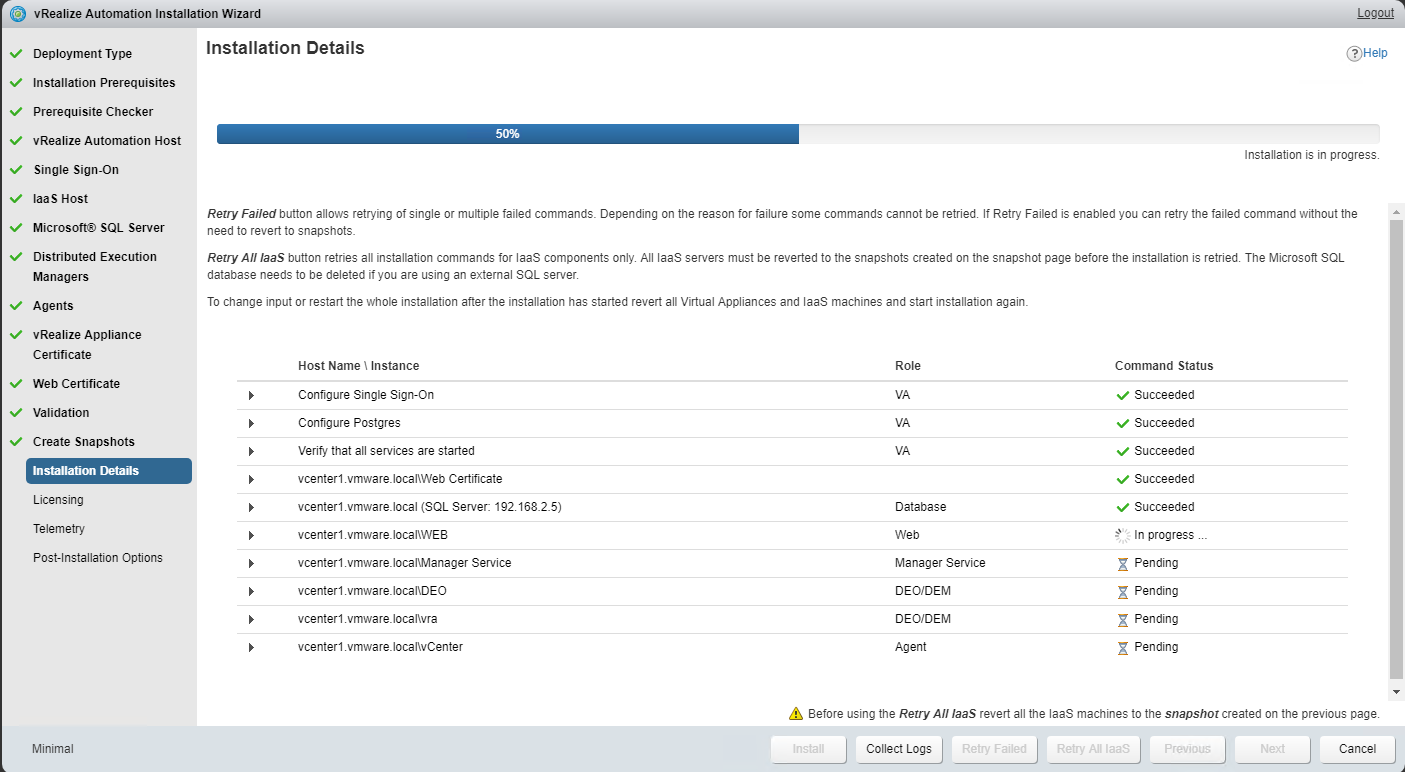Click the Logout link

click(1375, 13)
